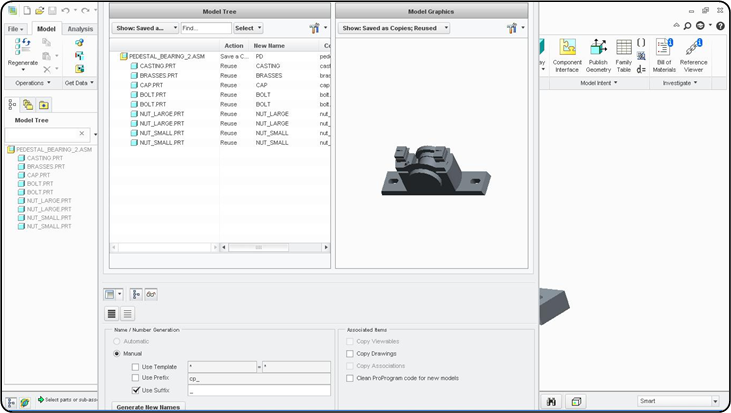Image resolution: width=731 pixels, height=413 pixels.
Task: Click the tree display icon below the panels
Action: click(x=136, y=294)
